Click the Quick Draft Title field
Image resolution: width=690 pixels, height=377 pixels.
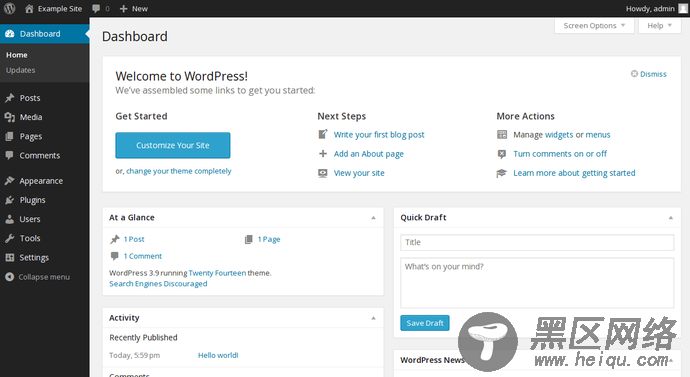click(537, 242)
